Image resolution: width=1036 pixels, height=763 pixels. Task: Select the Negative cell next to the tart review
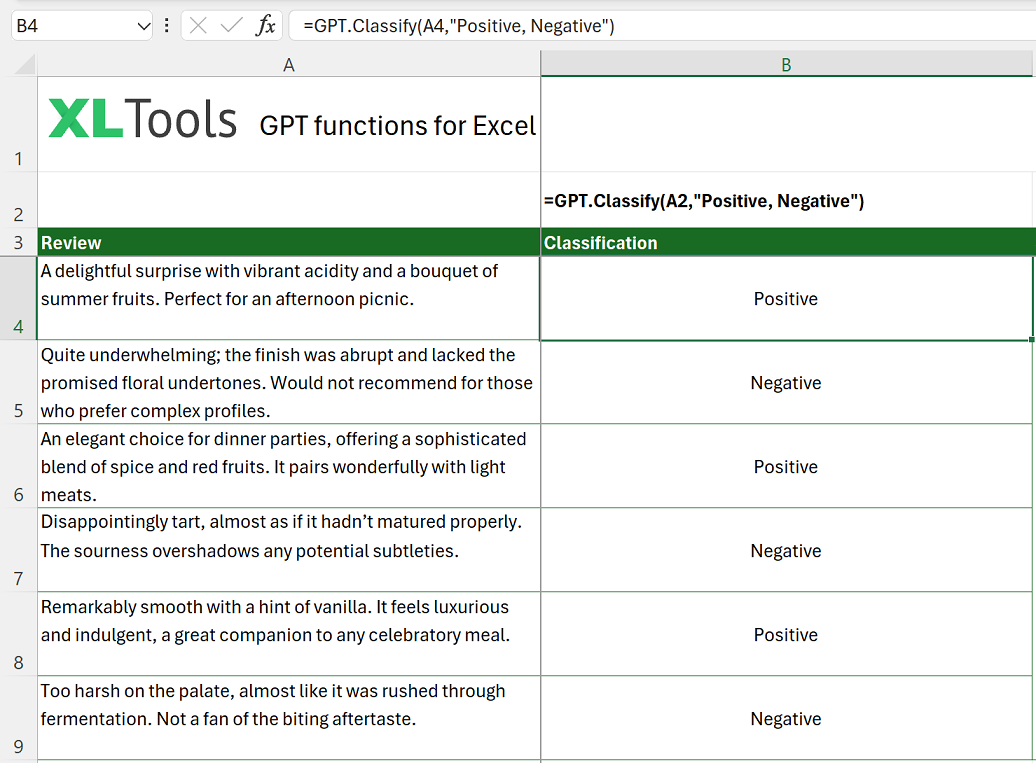tap(786, 550)
